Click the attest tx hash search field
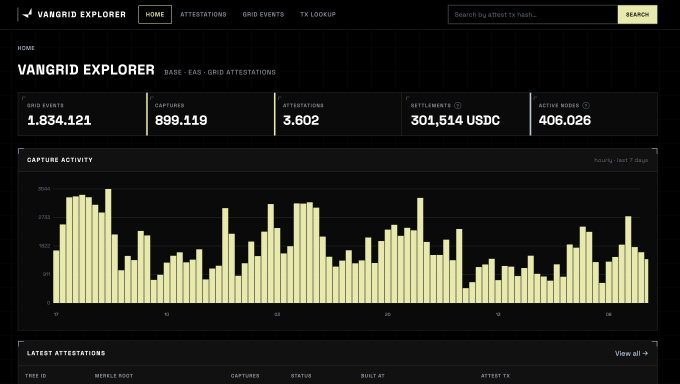Screen dimensions: 680x384 click(533, 14)
